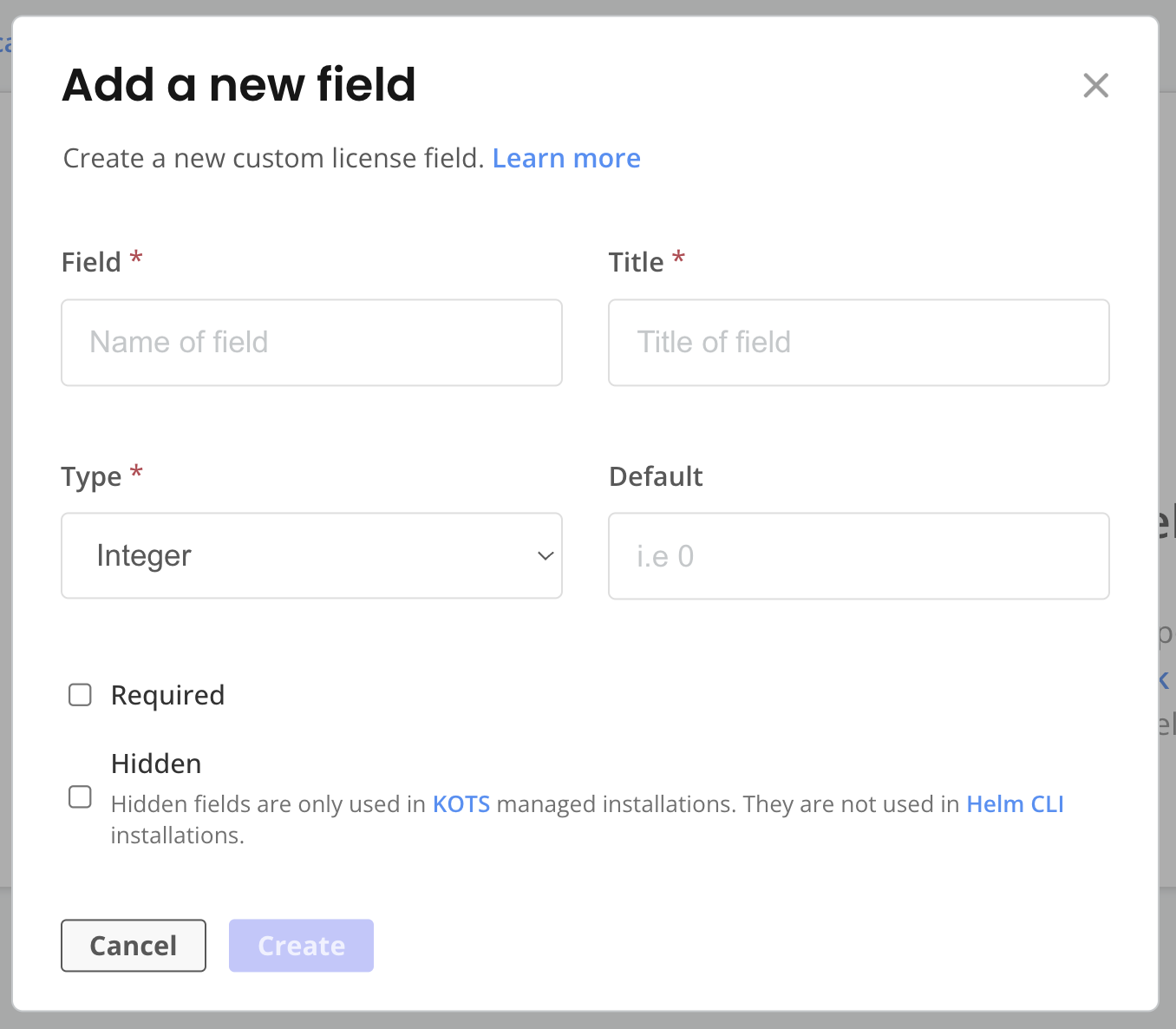Toggle Required off after enabling it

coord(80,694)
